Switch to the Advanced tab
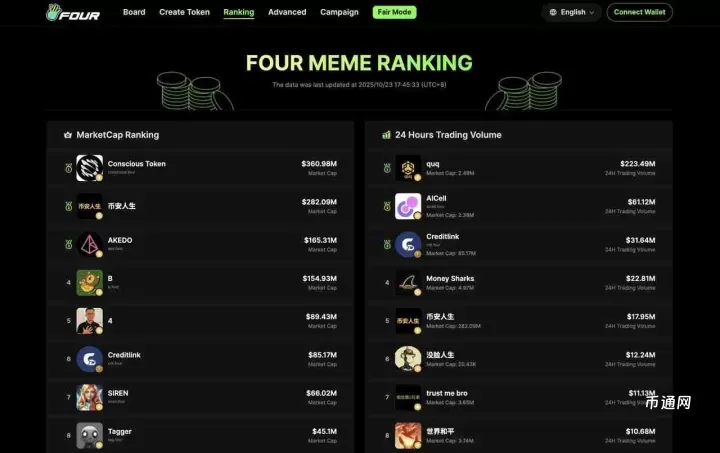The height and width of the screenshot is (453, 720). point(287,12)
